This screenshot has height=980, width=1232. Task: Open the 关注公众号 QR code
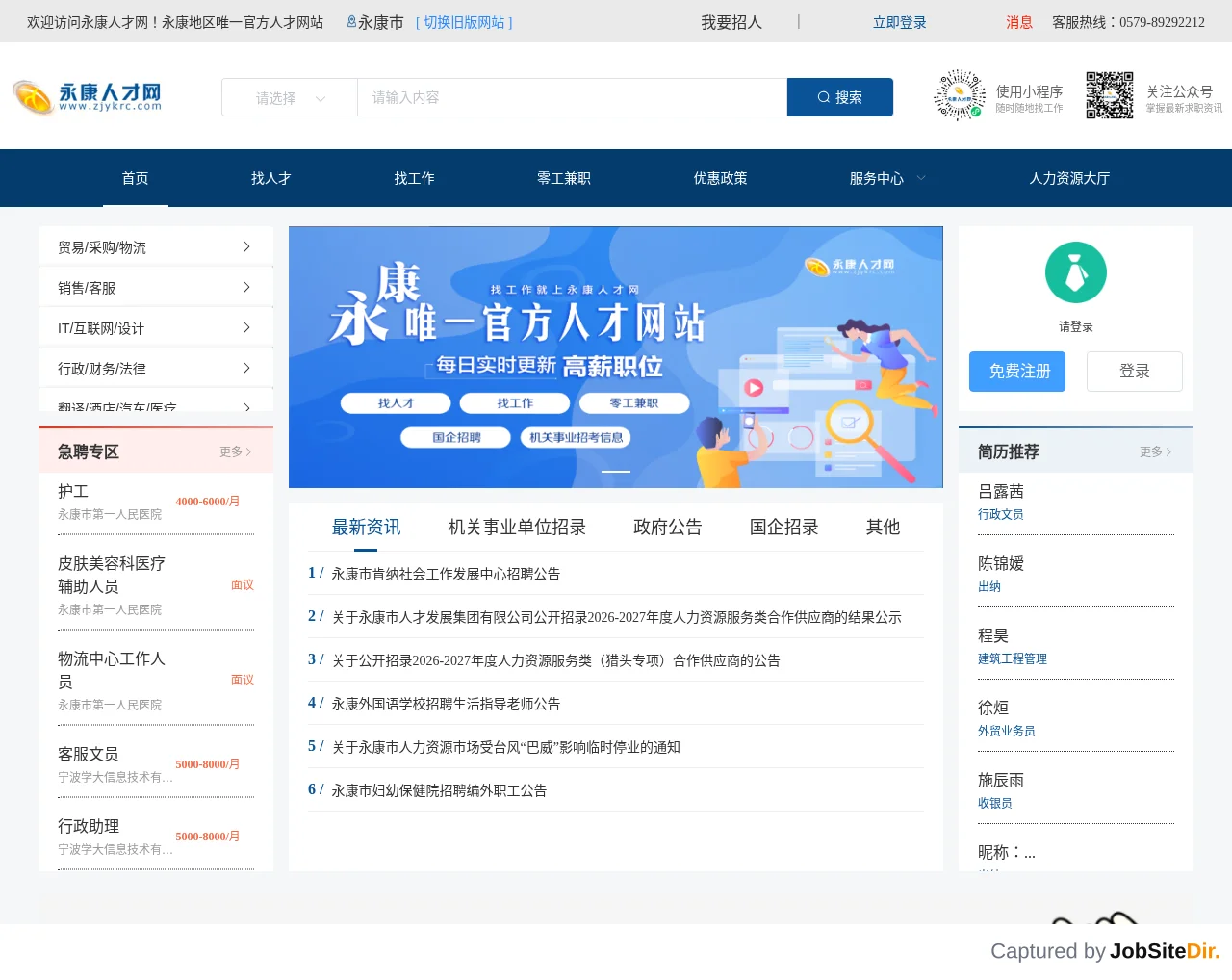coord(1110,95)
